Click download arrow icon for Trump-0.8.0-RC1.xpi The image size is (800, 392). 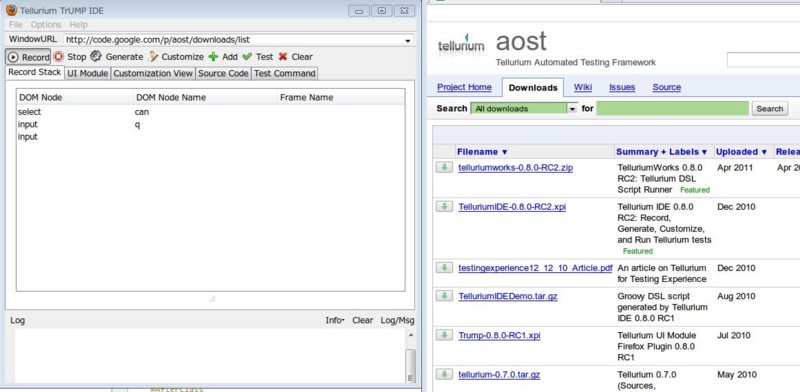(444, 335)
